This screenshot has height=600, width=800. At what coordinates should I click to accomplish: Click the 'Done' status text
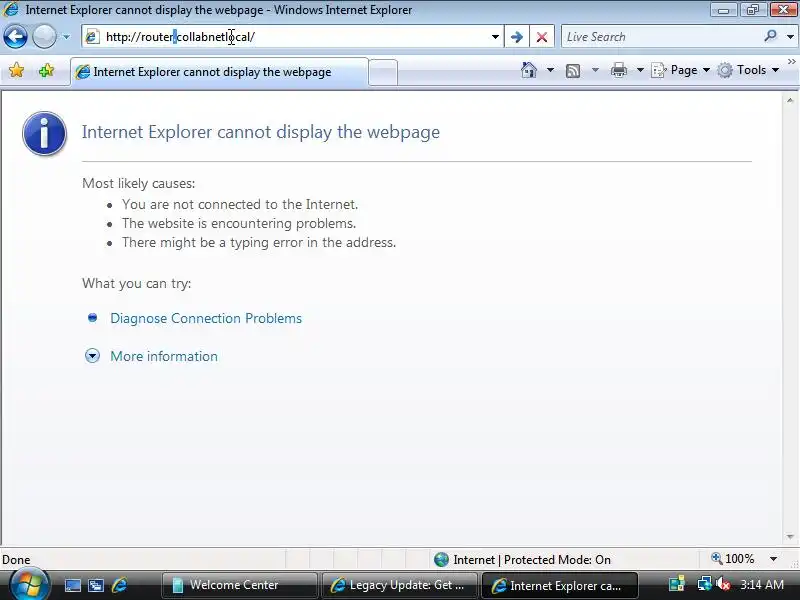16,560
